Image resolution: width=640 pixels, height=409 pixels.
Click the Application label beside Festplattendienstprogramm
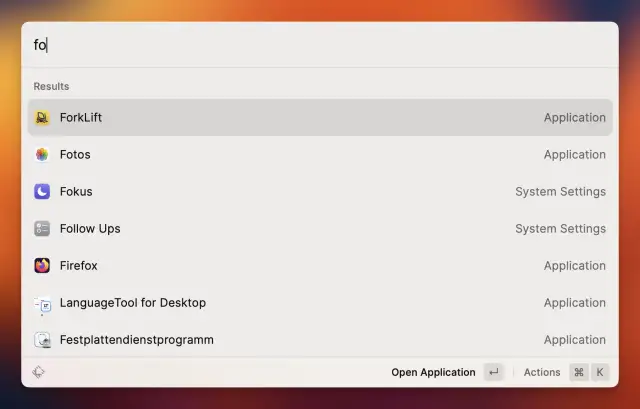575,340
